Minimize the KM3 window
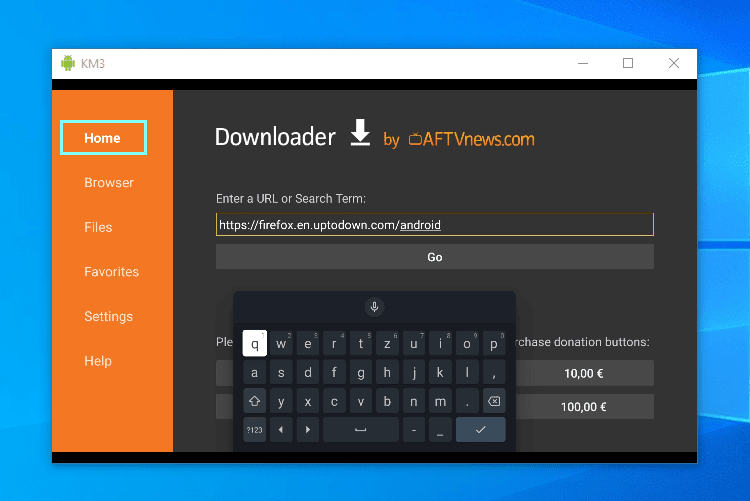Image resolution: width=750 pixels, height=501 pixels. (583, 63)
